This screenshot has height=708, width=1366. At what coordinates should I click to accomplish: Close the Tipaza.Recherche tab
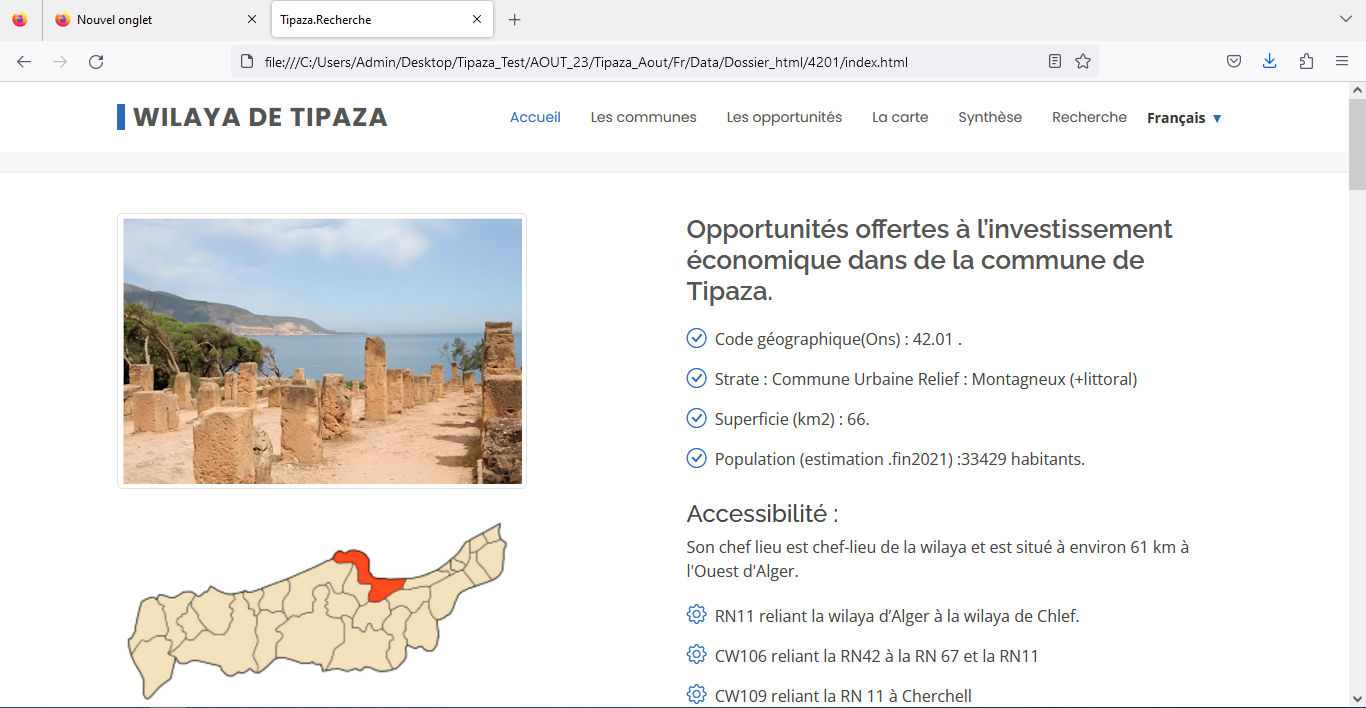click(477, 20)
